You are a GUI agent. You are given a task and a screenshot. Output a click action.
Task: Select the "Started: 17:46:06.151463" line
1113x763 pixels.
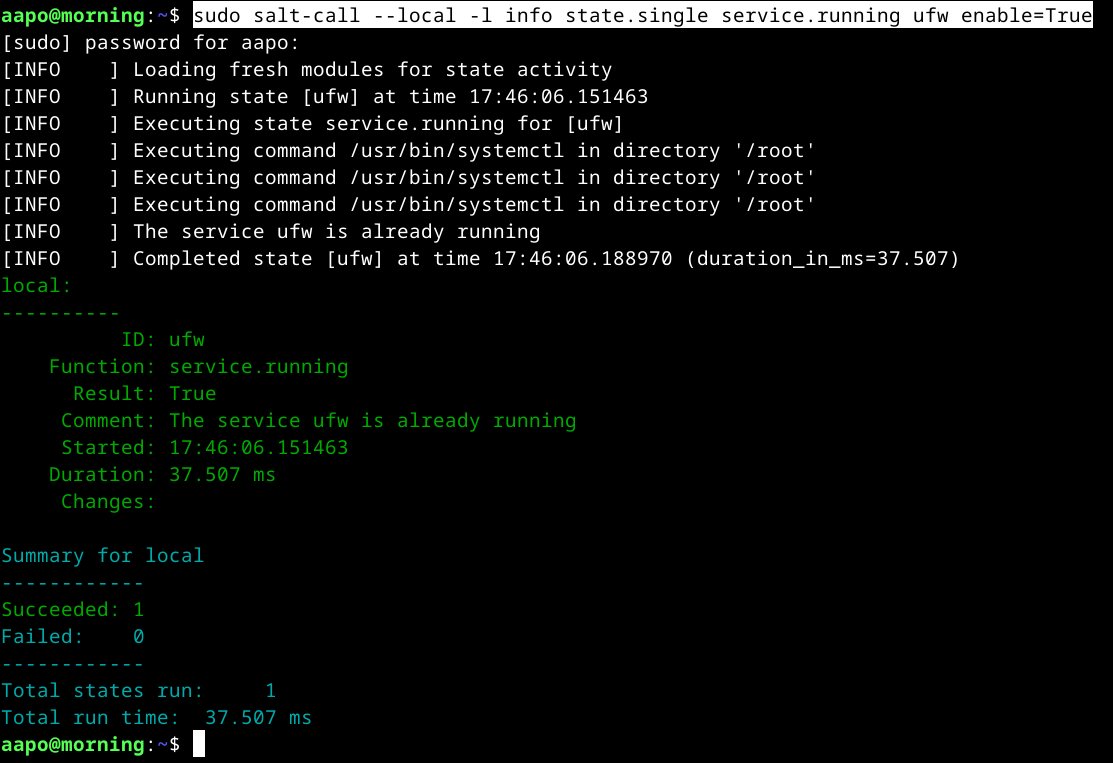pyautogui.click(x=204, y=448)
